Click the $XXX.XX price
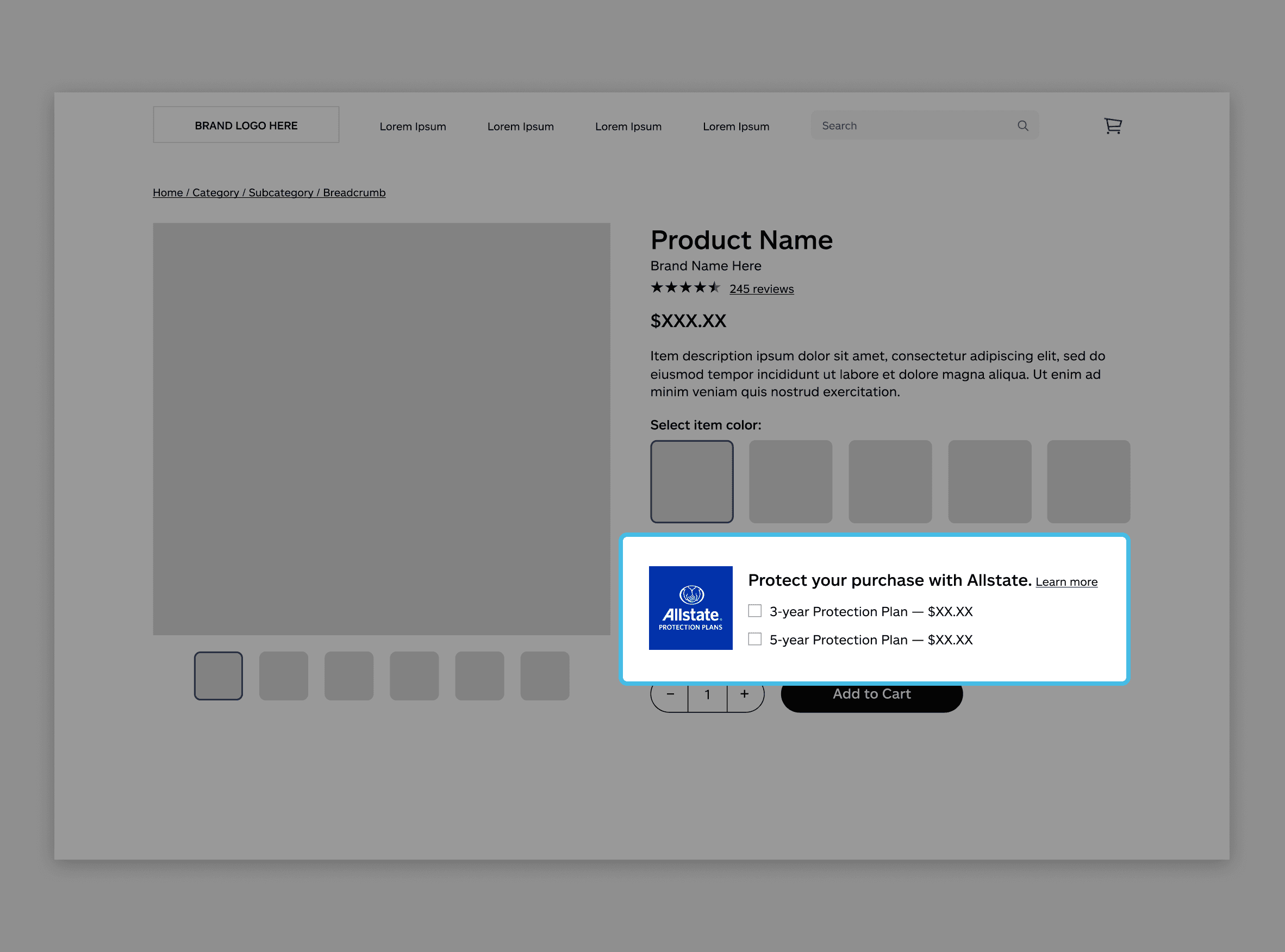This screenshot has height=952, width=1285. tap(688, 321)
